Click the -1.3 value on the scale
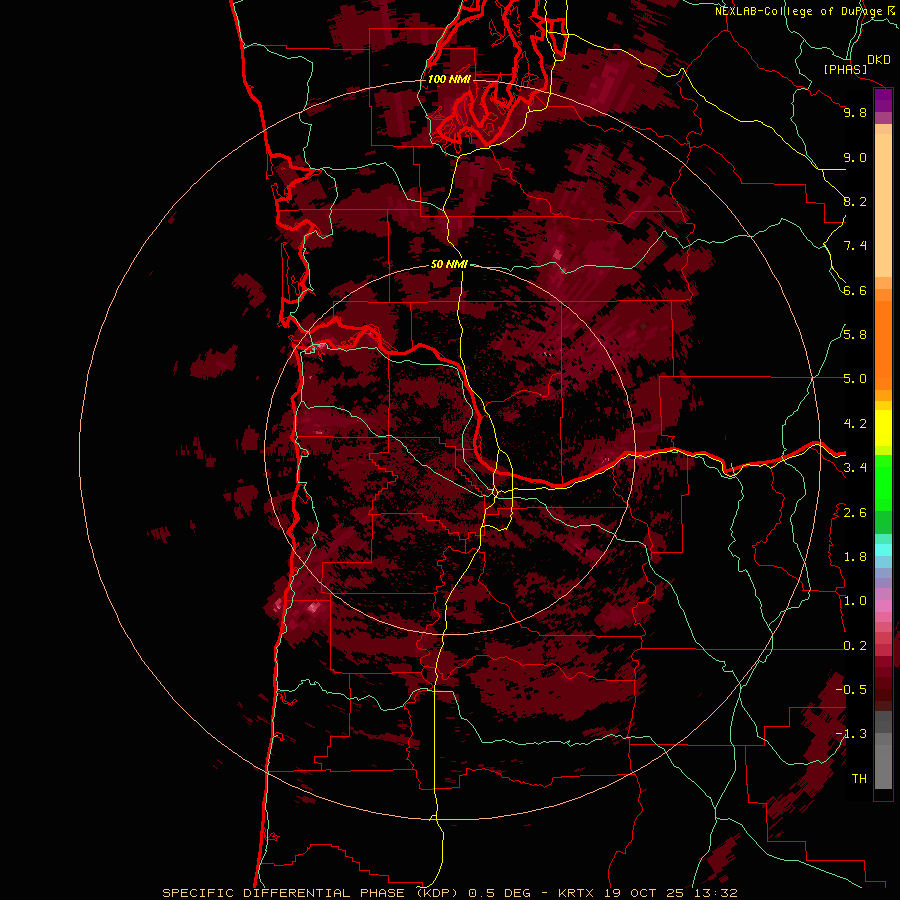The height and width of the screenshot is (900, 900). click(x=851, y=734)
